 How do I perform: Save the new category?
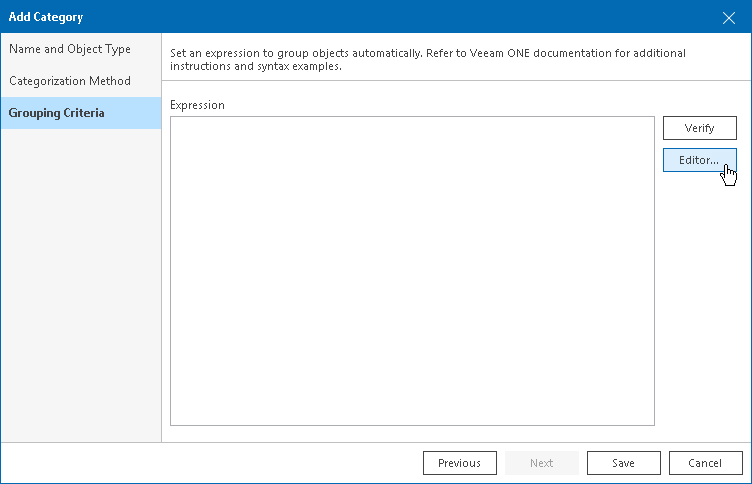tap(623, 463)
